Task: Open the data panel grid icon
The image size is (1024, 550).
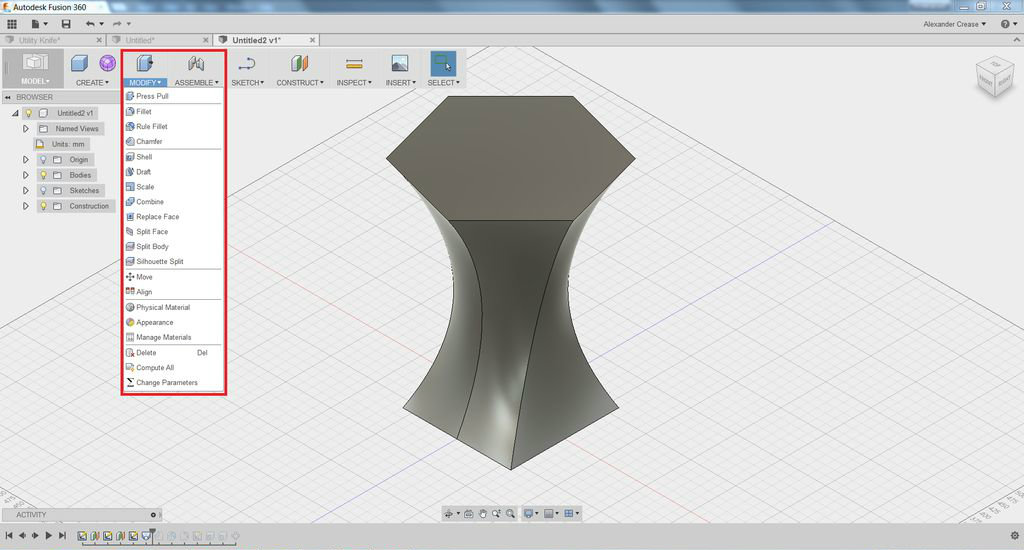Action: pos(12,24)
